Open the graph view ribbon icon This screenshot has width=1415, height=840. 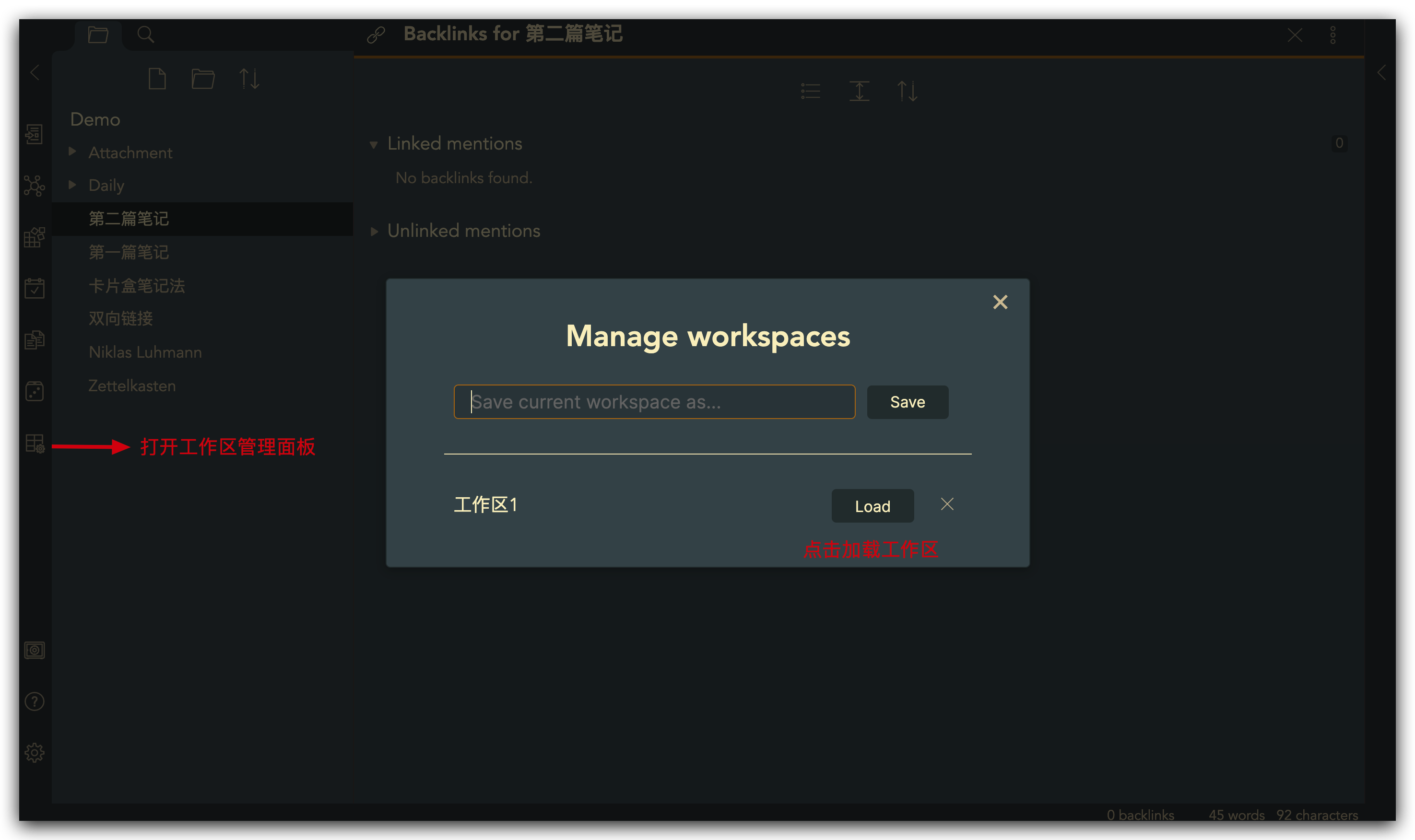click(x=34, y=186)
